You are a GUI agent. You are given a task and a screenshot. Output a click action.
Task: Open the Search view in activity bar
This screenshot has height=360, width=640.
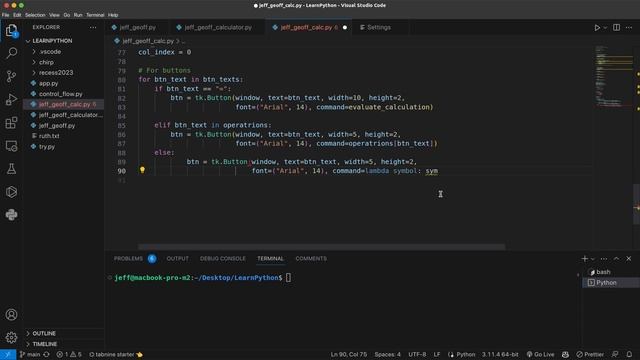tap(11, 53)
